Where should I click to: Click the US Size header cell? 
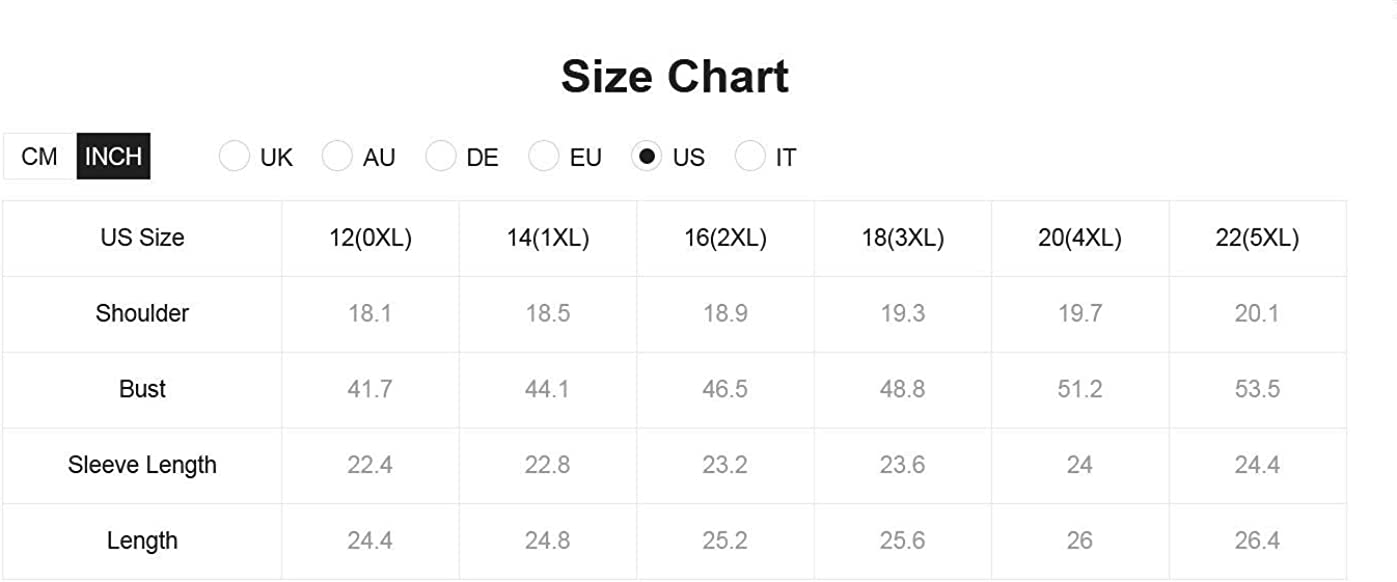142,238
